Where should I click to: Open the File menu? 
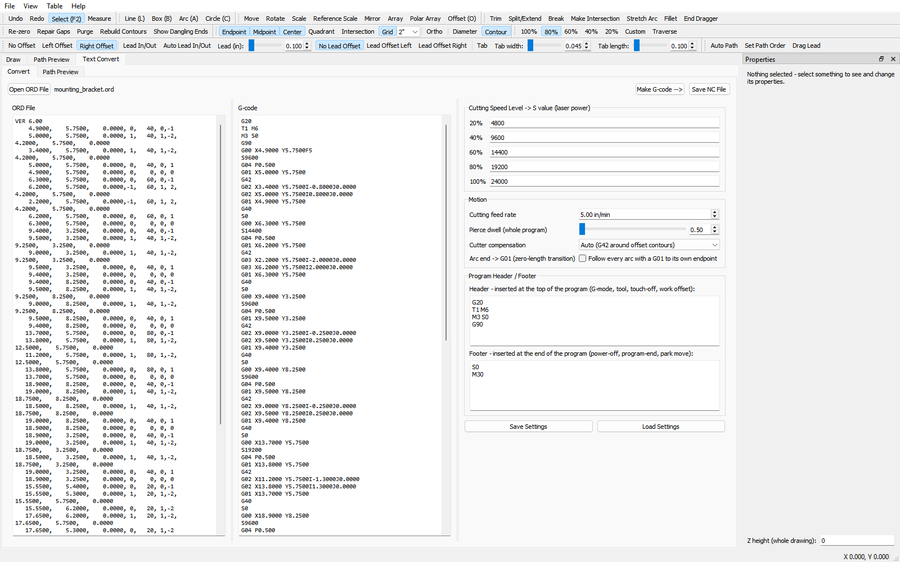click(10, 6)
